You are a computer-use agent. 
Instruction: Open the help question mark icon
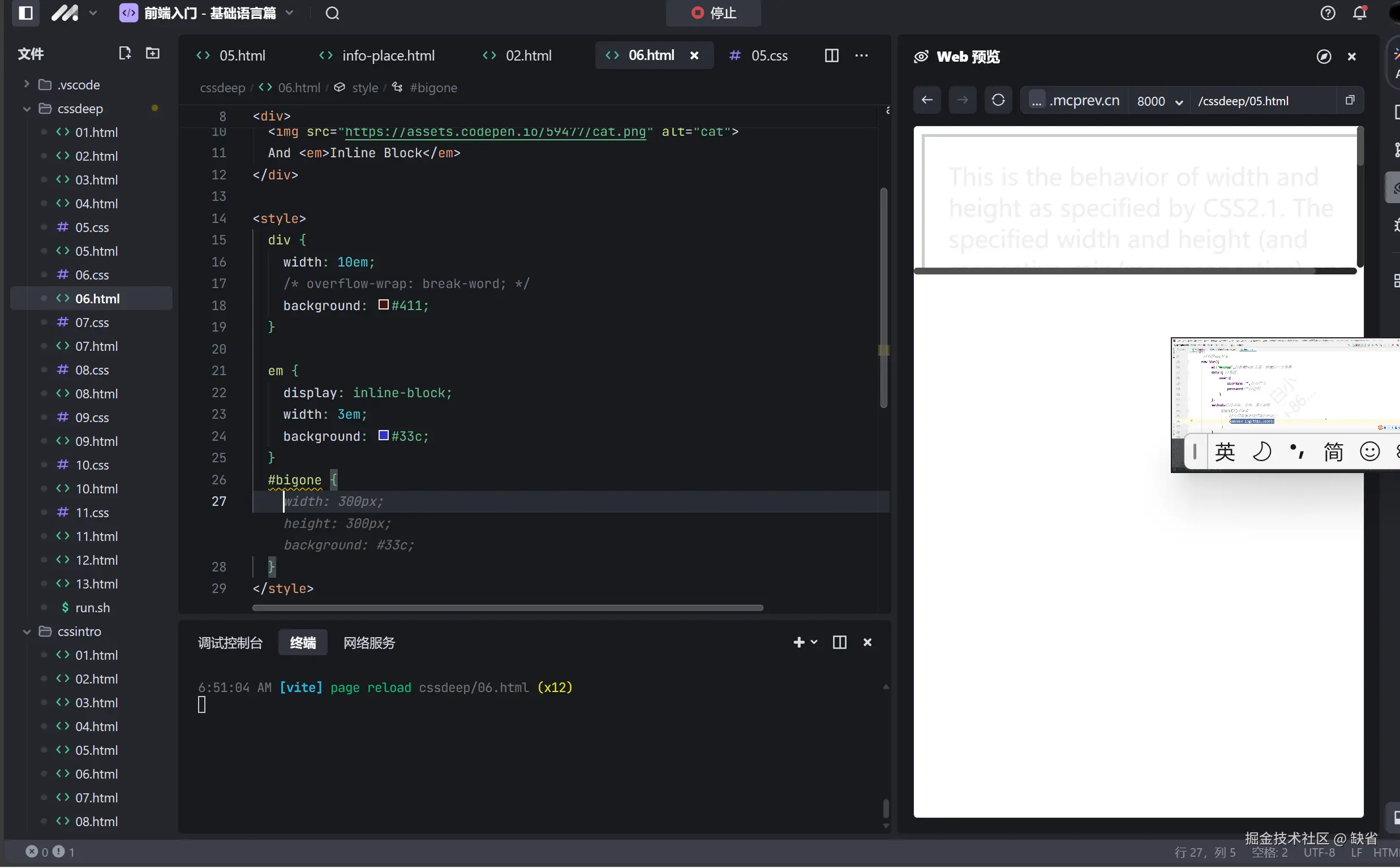pos(1327,12)
